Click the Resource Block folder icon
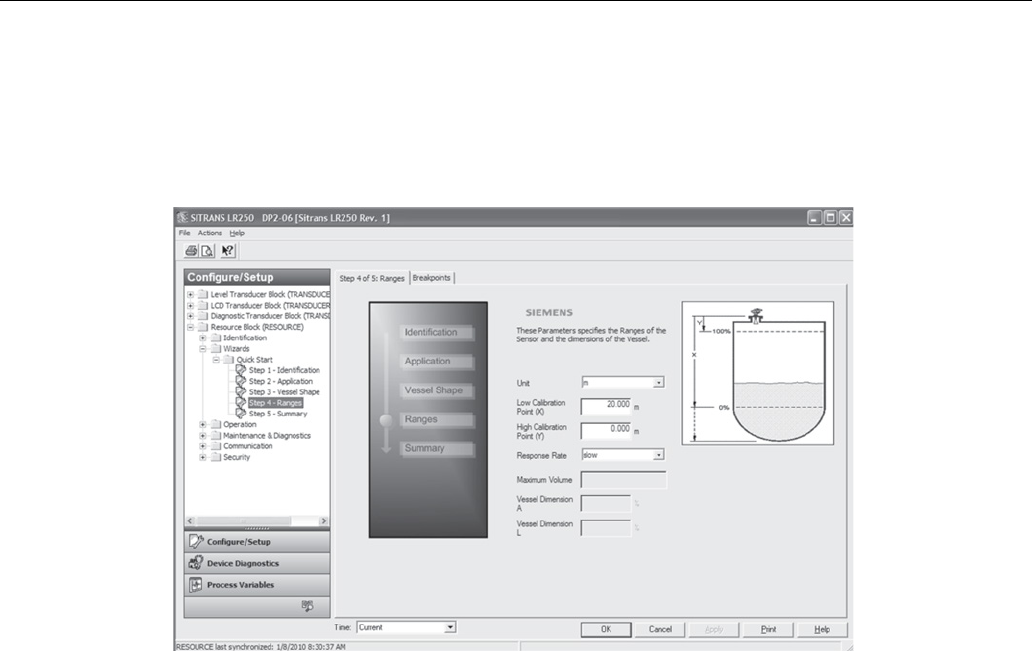The width and height of the screenshot is (1032, 651). [203, 327]
